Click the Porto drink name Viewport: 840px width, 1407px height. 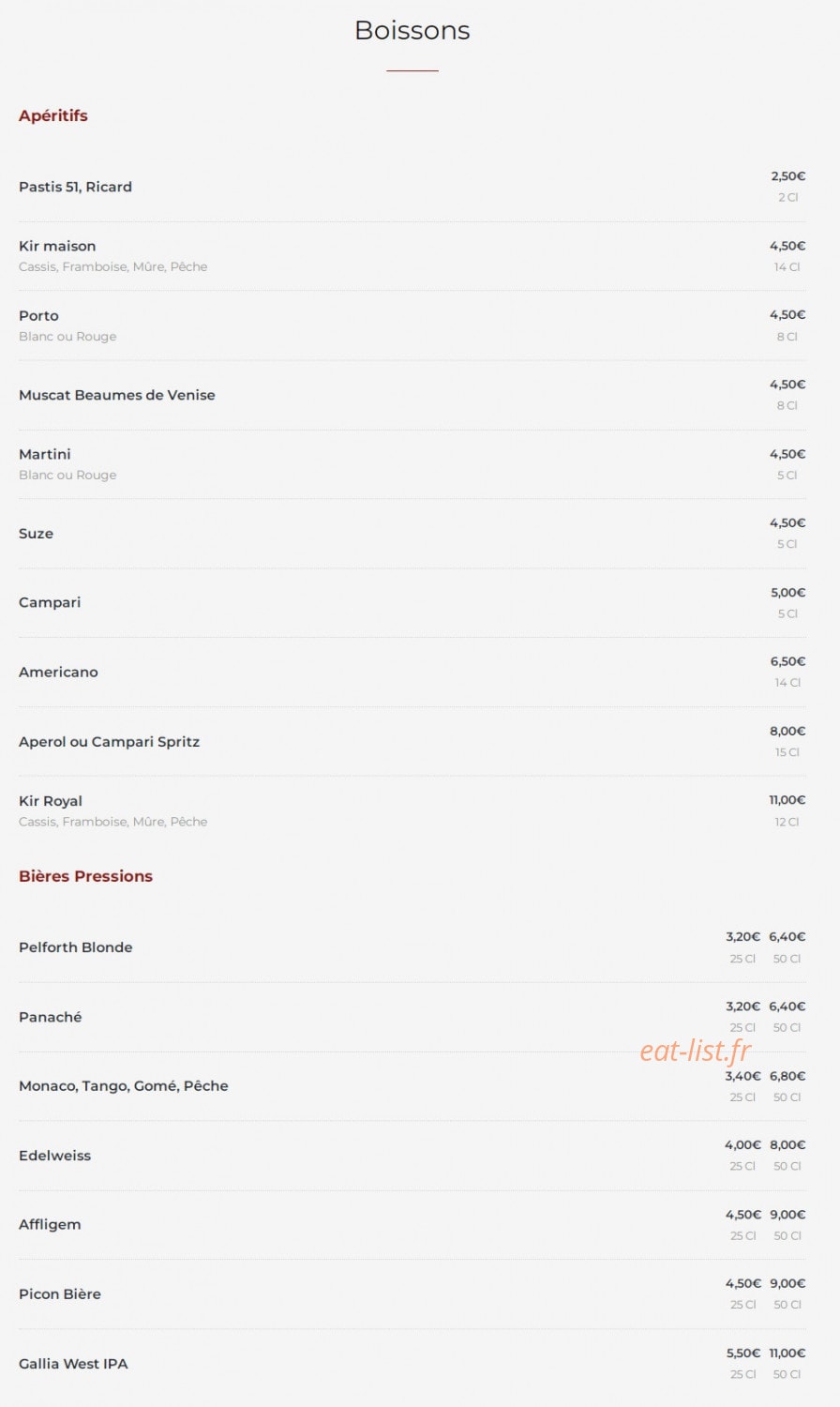tap(38, 315)
